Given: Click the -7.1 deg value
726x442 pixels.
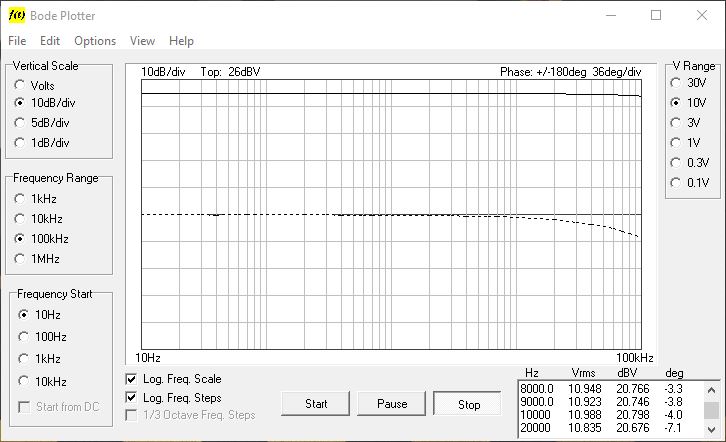Looking at the screenshot, I should pyautogui.click(x=673, y=428).
